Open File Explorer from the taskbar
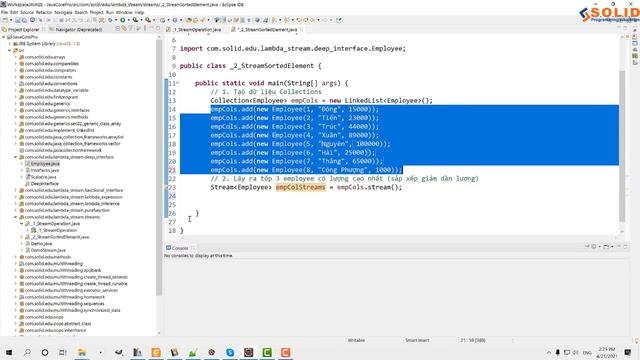The height and width of the screenshot is (360, 640). coord(82,352)
